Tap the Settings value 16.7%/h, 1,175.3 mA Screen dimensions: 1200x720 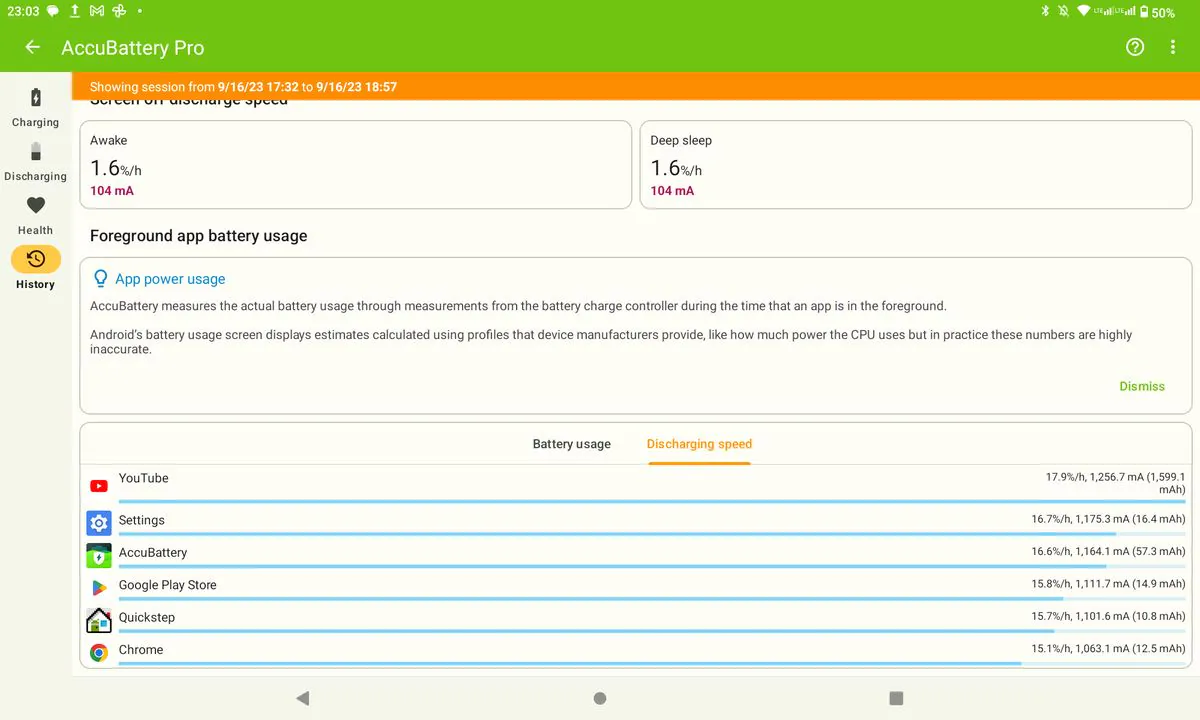pos(1108,520)
